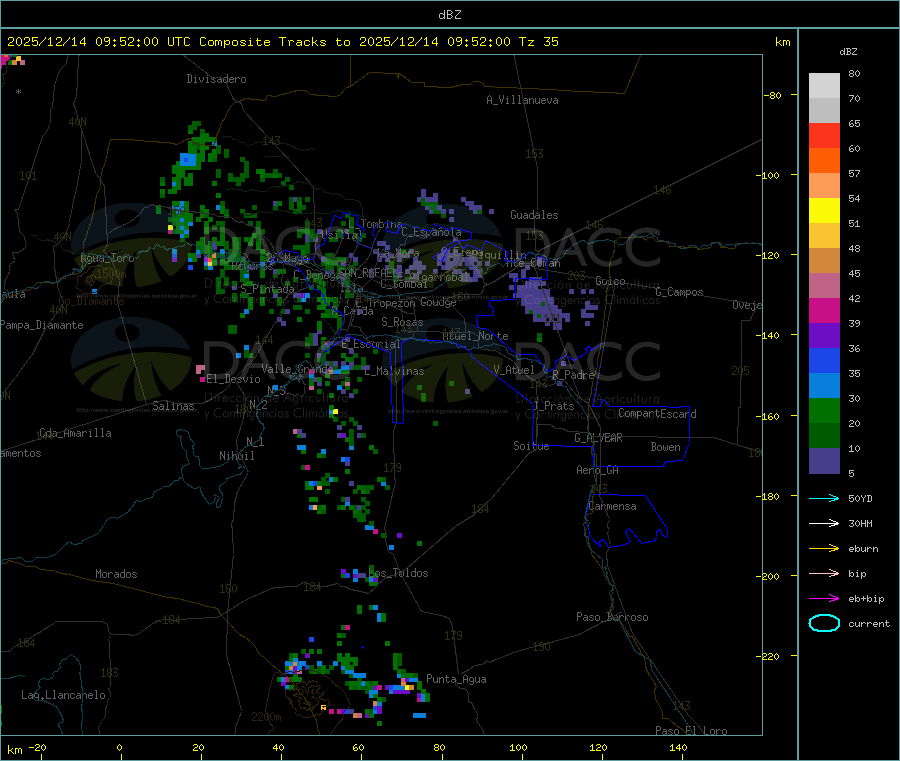Click the 5 dBZ violet legend swatch
The image size is (900, 761).
824,461
